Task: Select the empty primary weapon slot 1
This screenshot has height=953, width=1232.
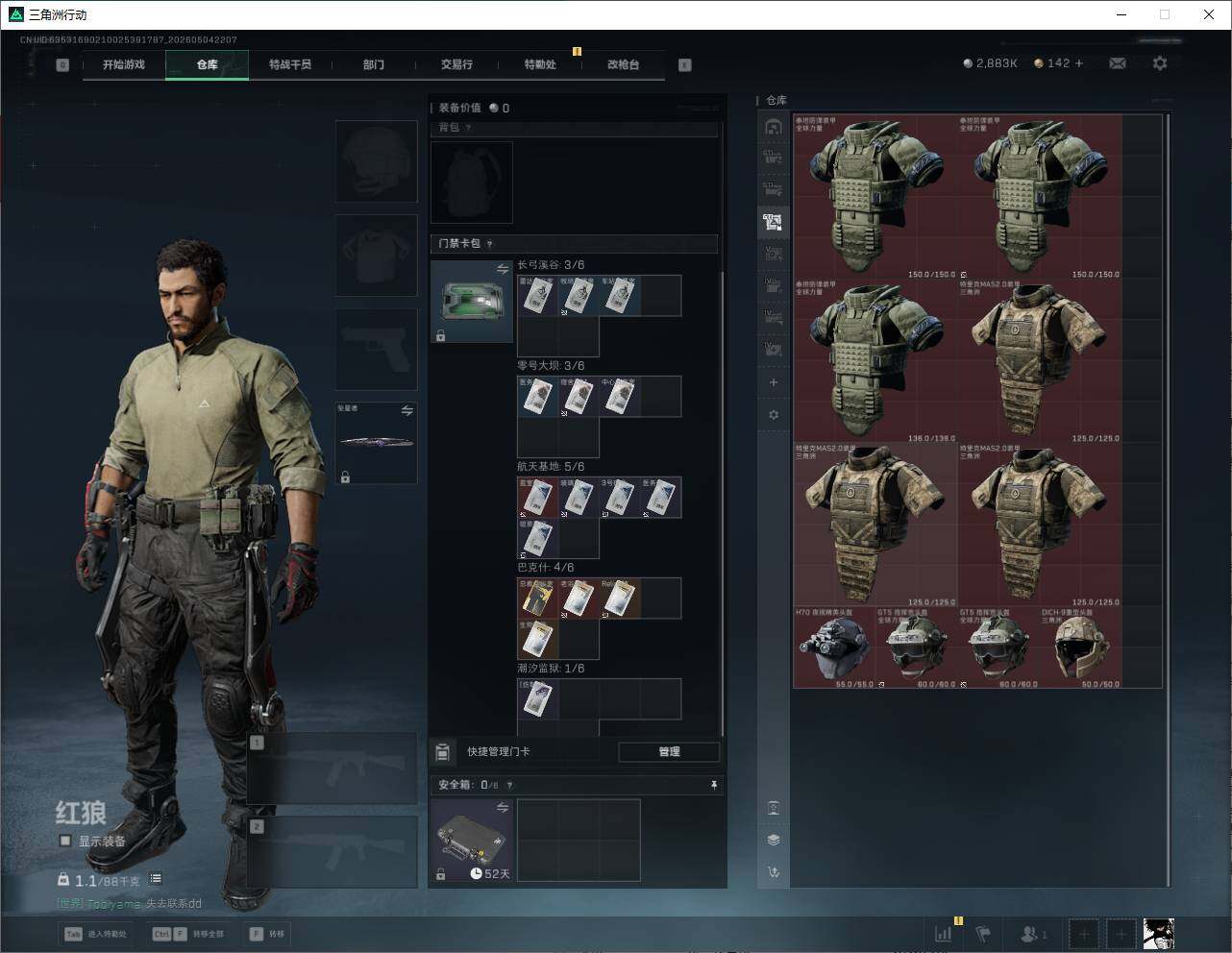Action: point(333,769)
